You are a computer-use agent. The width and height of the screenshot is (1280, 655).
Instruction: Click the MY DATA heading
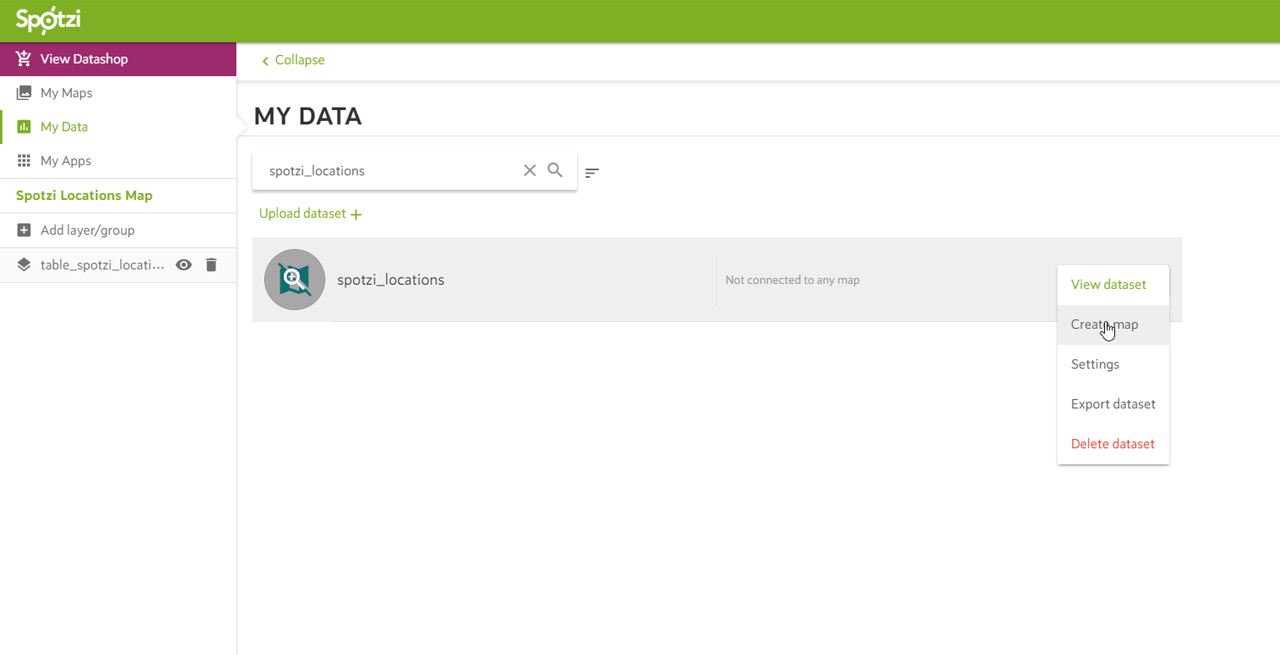(x=308, y=117)
